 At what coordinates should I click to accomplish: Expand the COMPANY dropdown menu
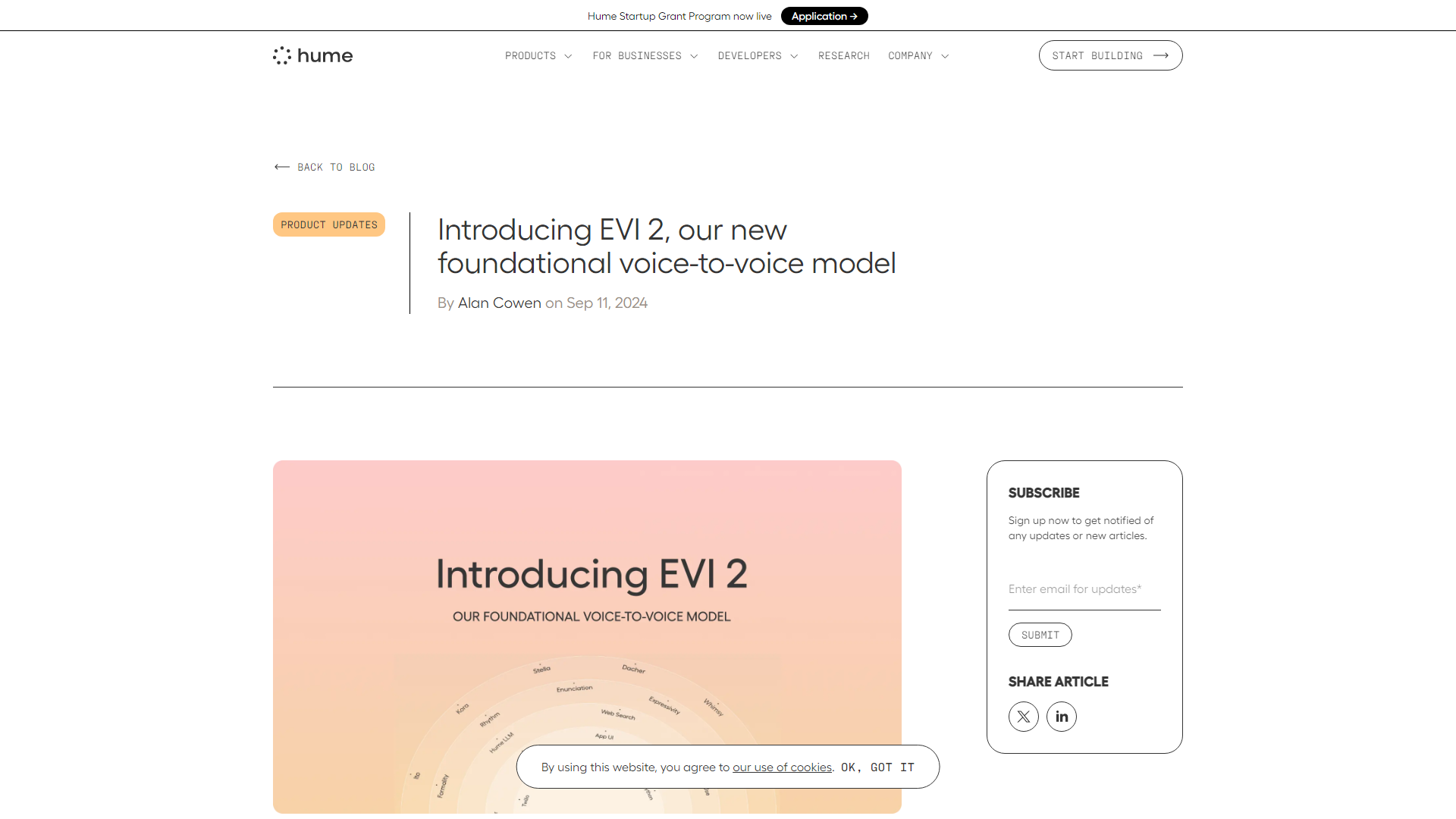coord(917,55)
